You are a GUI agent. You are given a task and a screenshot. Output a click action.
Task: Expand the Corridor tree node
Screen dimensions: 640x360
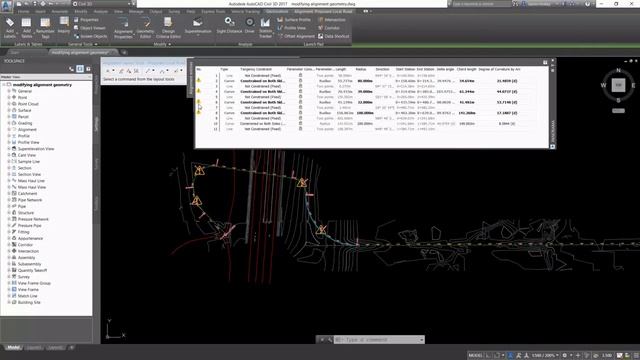click(x=9, y=244)
